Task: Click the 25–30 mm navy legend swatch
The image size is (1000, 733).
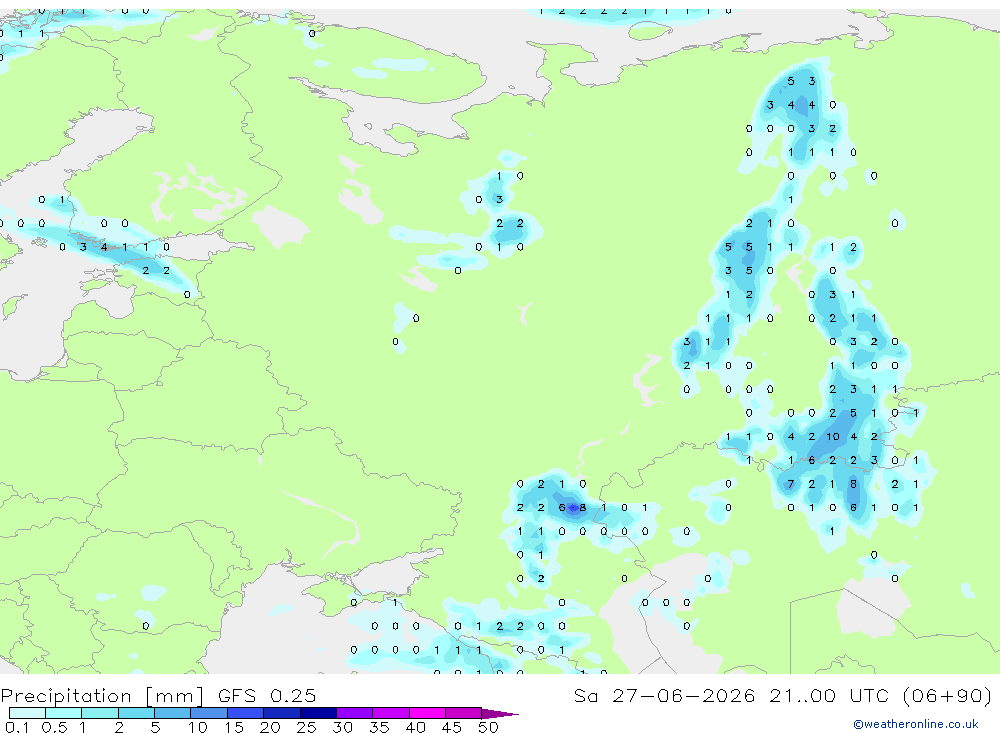Action: (318, 713)
